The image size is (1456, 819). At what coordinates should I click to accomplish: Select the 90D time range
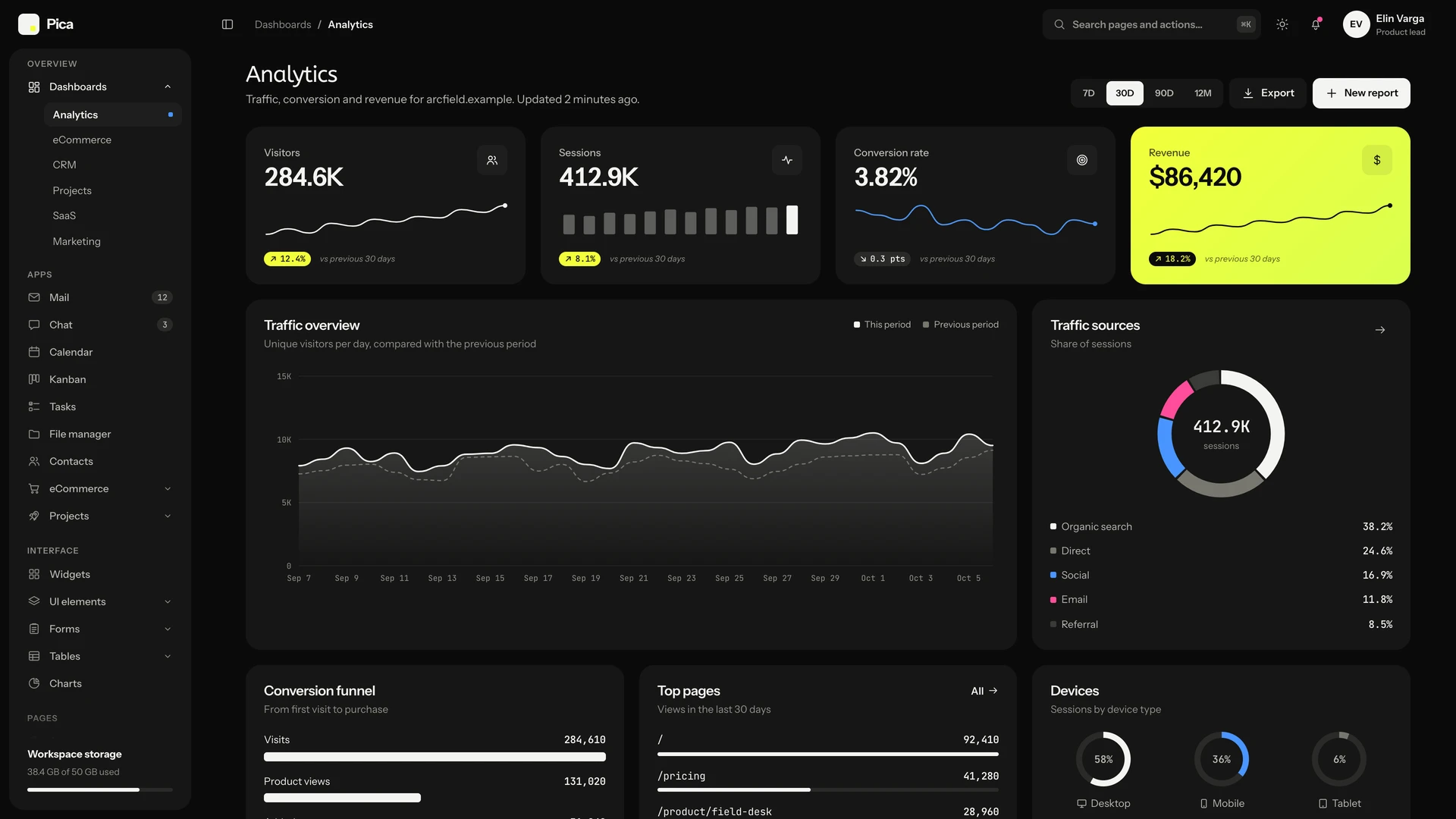point(1164,93)
